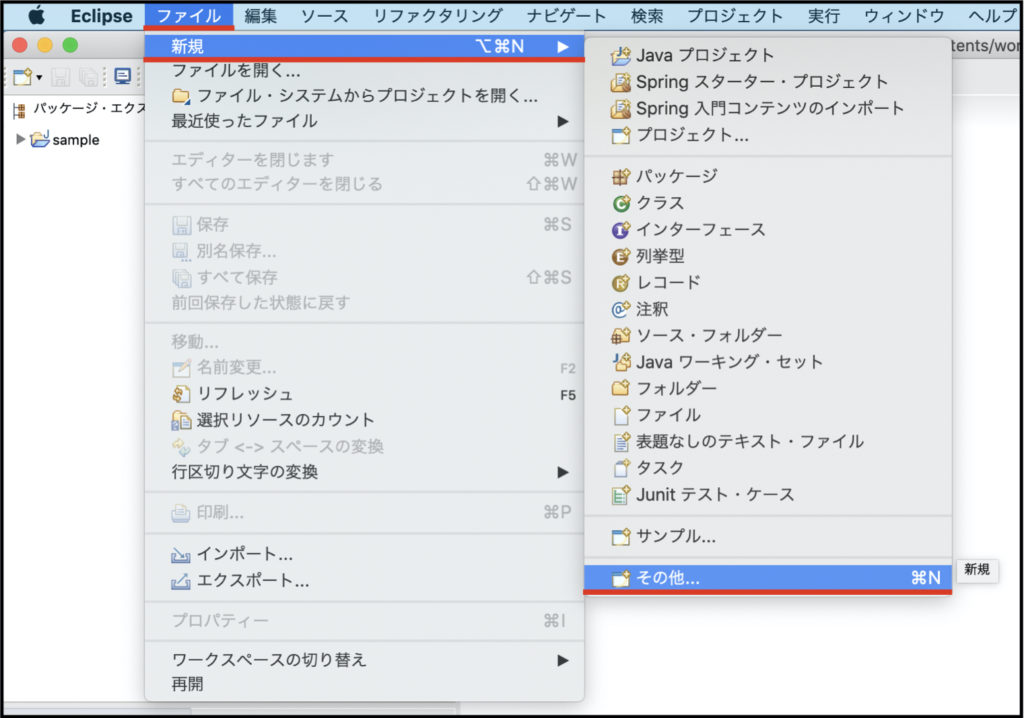
Task: Open the 編集 menu
Action: (x=261, y=16)
